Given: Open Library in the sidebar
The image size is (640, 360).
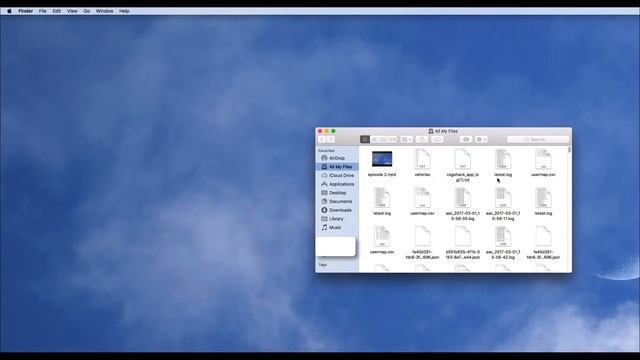Looking at the screenshot, I should [x=337, y=219].
